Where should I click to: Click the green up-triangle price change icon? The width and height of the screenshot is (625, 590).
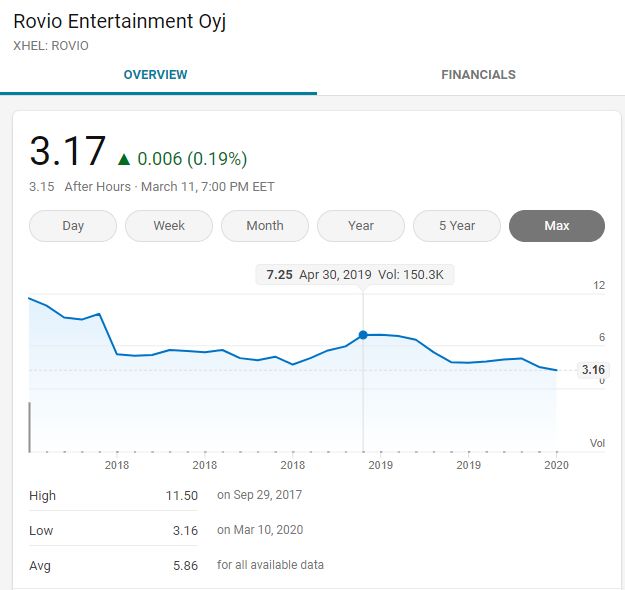pyautogui.click(x=124, y=159)
